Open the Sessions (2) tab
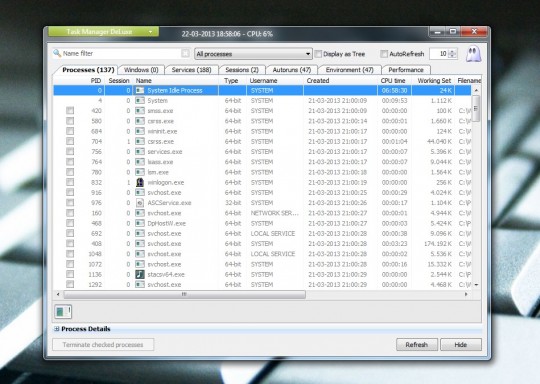The width and height of the screenshot is (540, 384). (242, 70)
